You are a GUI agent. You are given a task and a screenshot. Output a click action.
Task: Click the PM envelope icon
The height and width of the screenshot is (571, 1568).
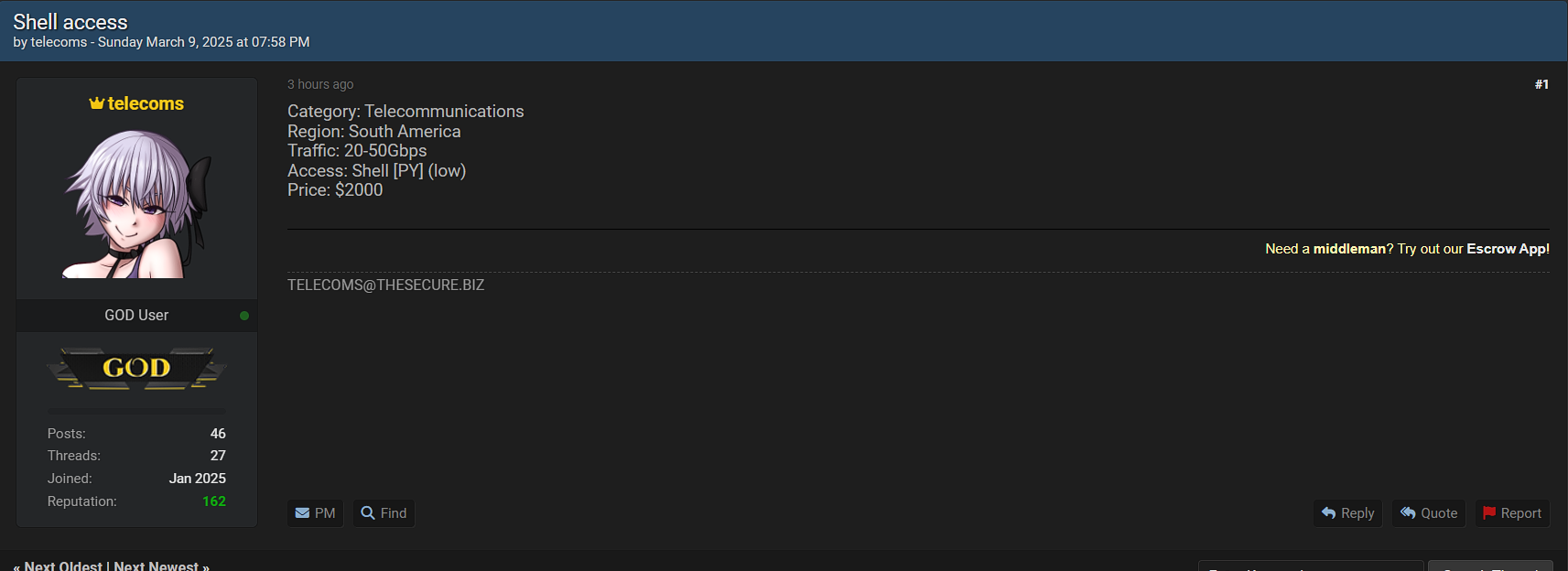click(x=302, y=513)
